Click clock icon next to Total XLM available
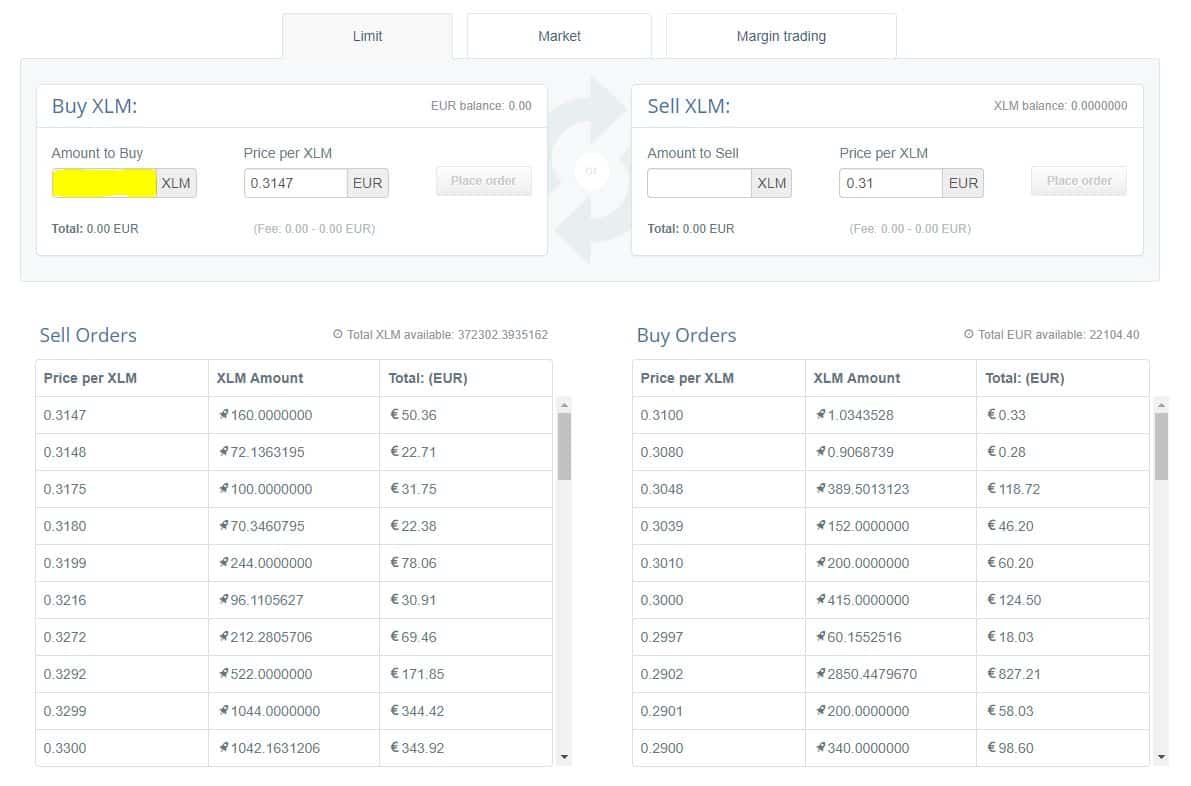 [337, 335]
